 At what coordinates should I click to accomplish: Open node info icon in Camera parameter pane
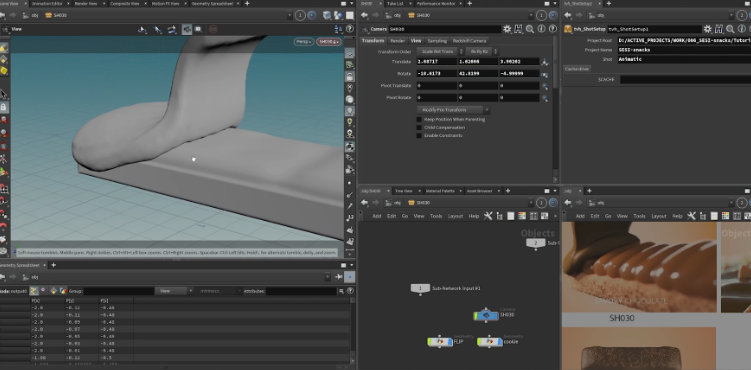pyautogui.click(x=542, y=29)
